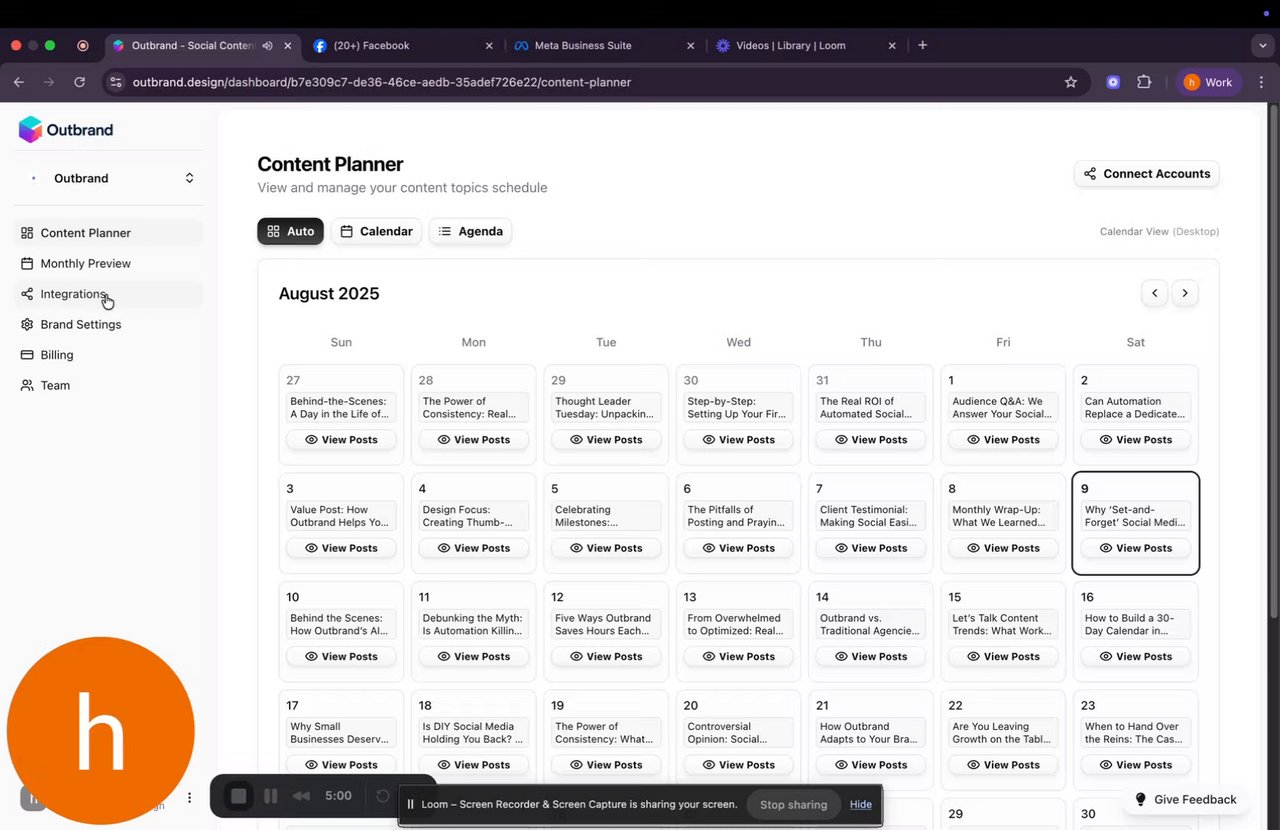Pause the Loom recording
1280x830 pixels.
[x=270, y=796]
